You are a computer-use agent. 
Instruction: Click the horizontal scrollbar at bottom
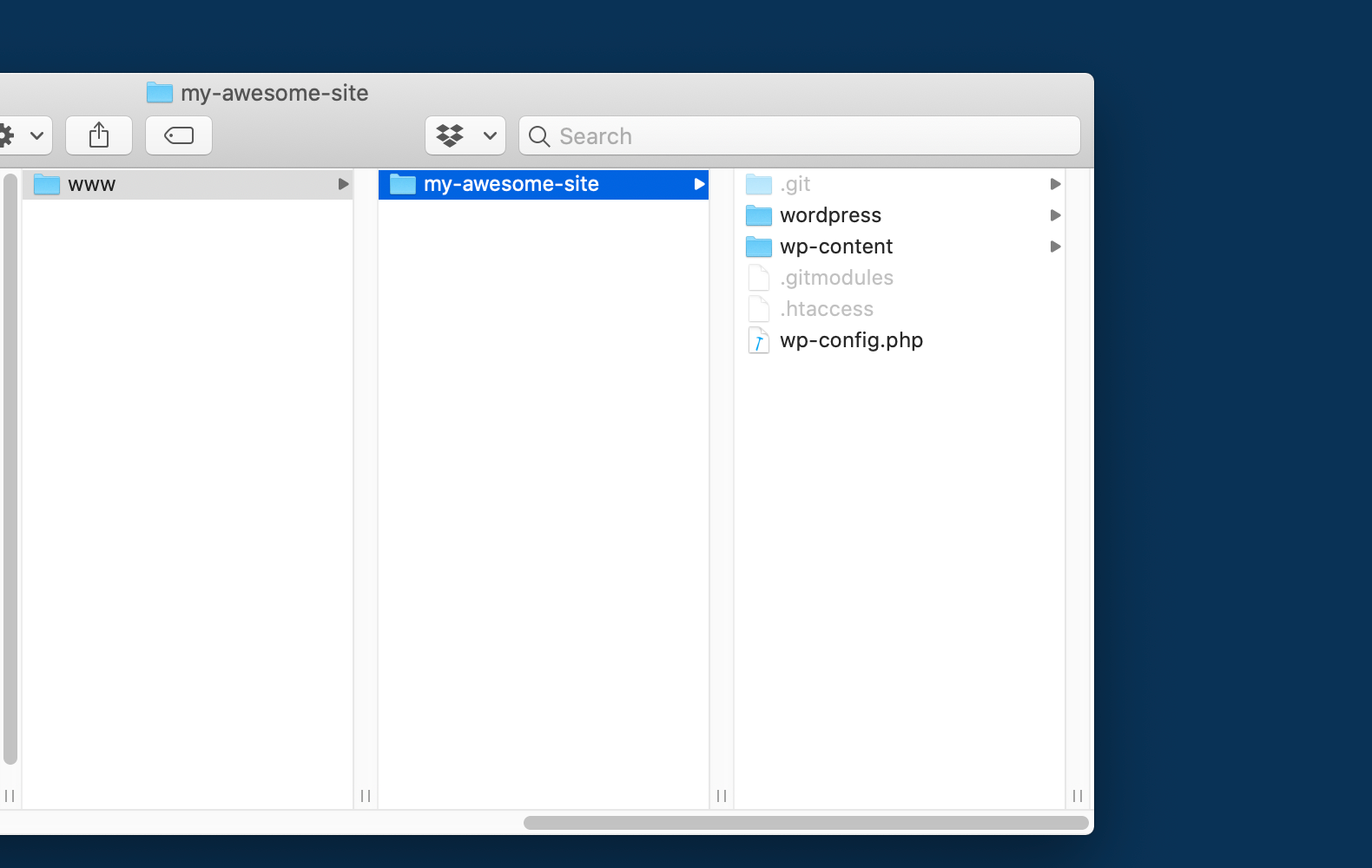pyautogui.click(x=806, y=823)
